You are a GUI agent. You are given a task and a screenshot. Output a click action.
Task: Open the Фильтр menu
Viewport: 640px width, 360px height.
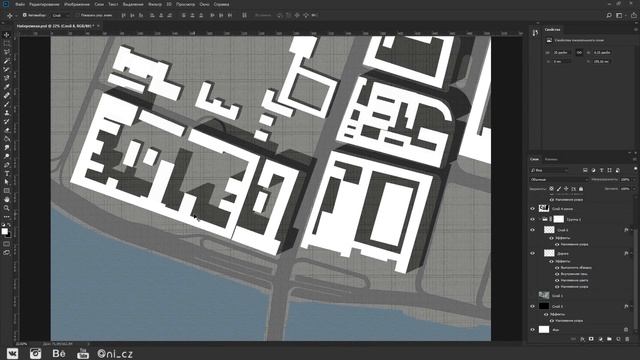click(155, 4)
